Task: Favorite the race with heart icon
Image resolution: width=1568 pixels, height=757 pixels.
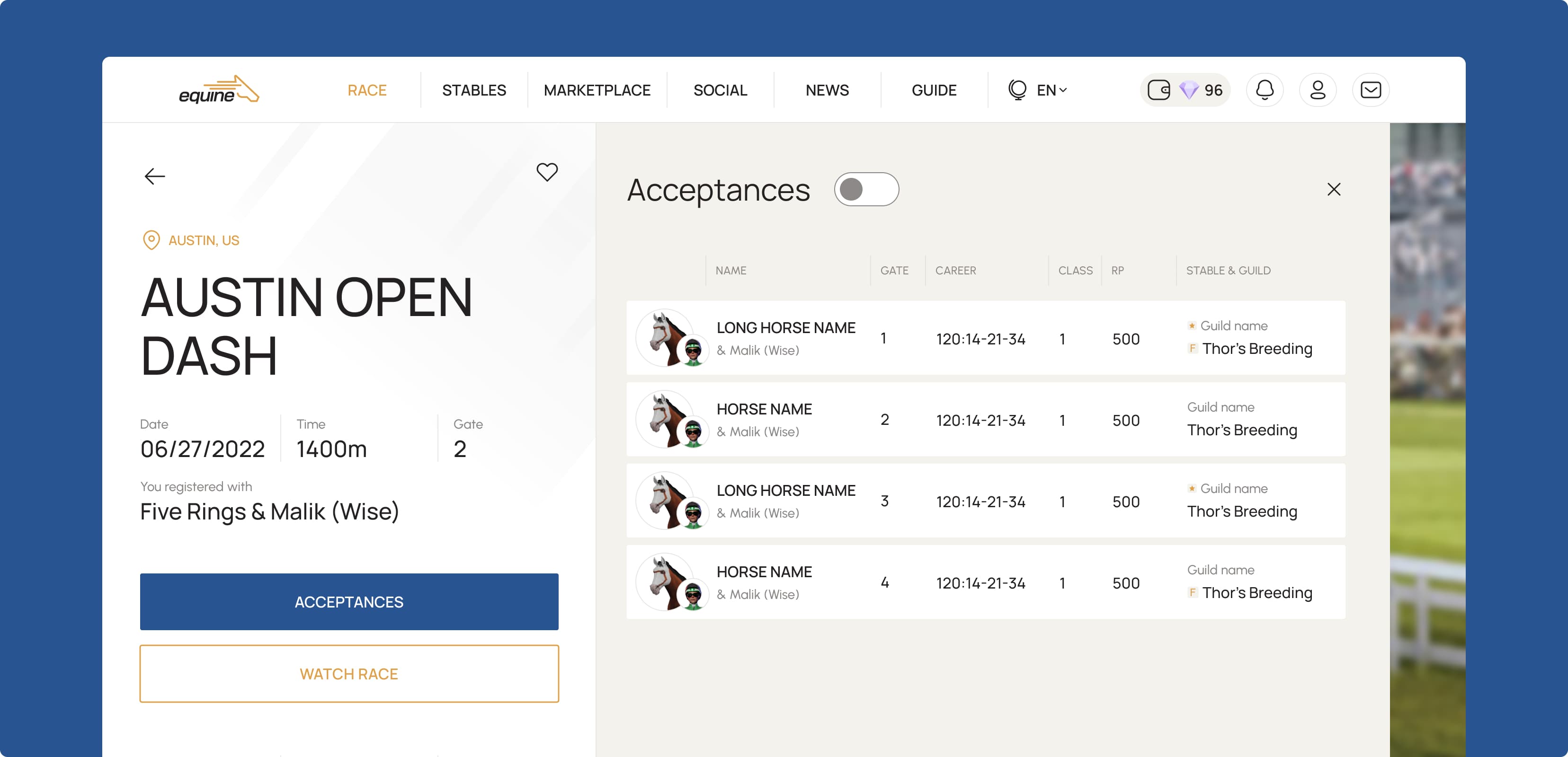Action: click(547, 172)
